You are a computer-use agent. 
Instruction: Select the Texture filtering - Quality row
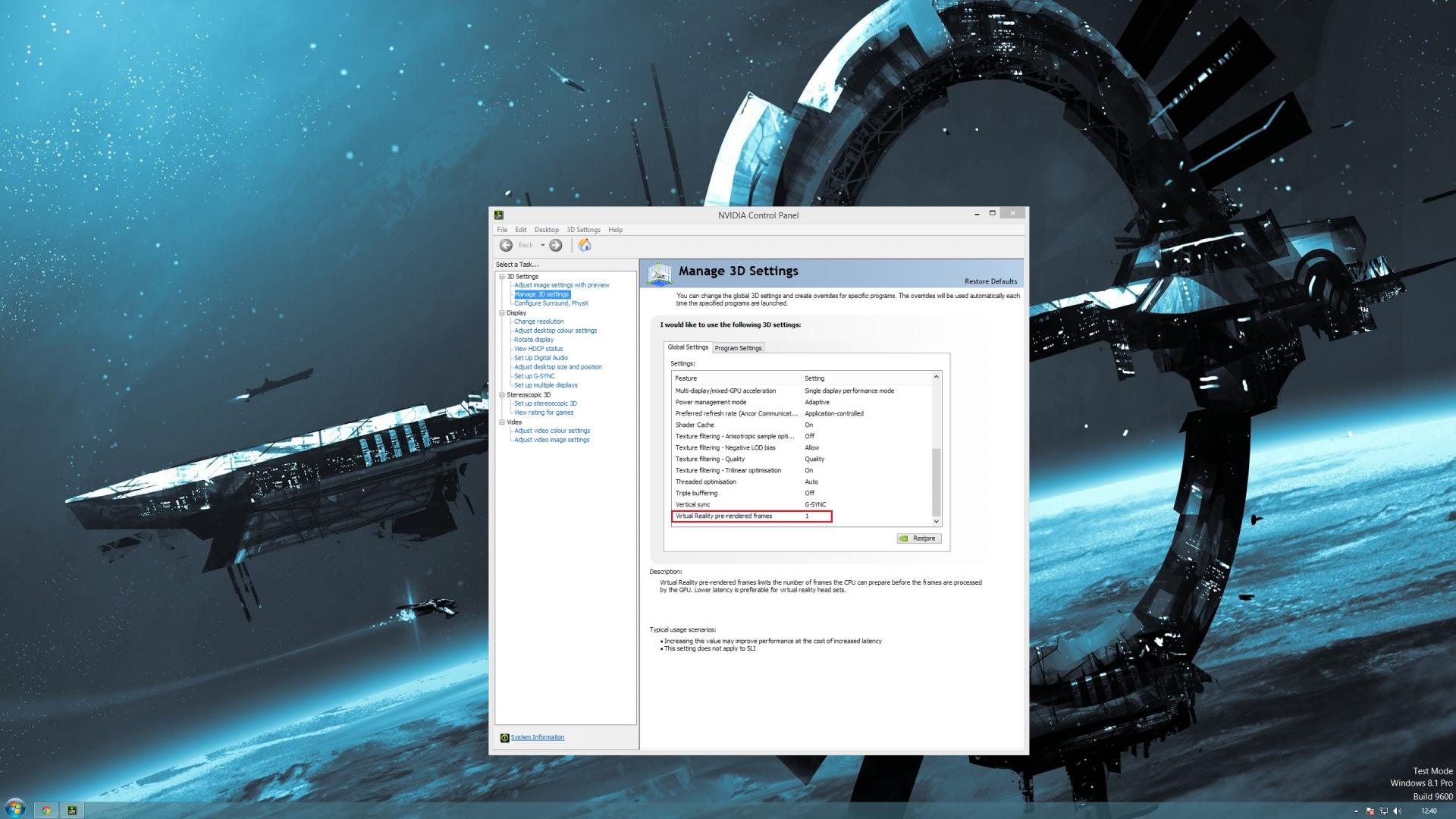pyautogui.click(x=802, y=460)
